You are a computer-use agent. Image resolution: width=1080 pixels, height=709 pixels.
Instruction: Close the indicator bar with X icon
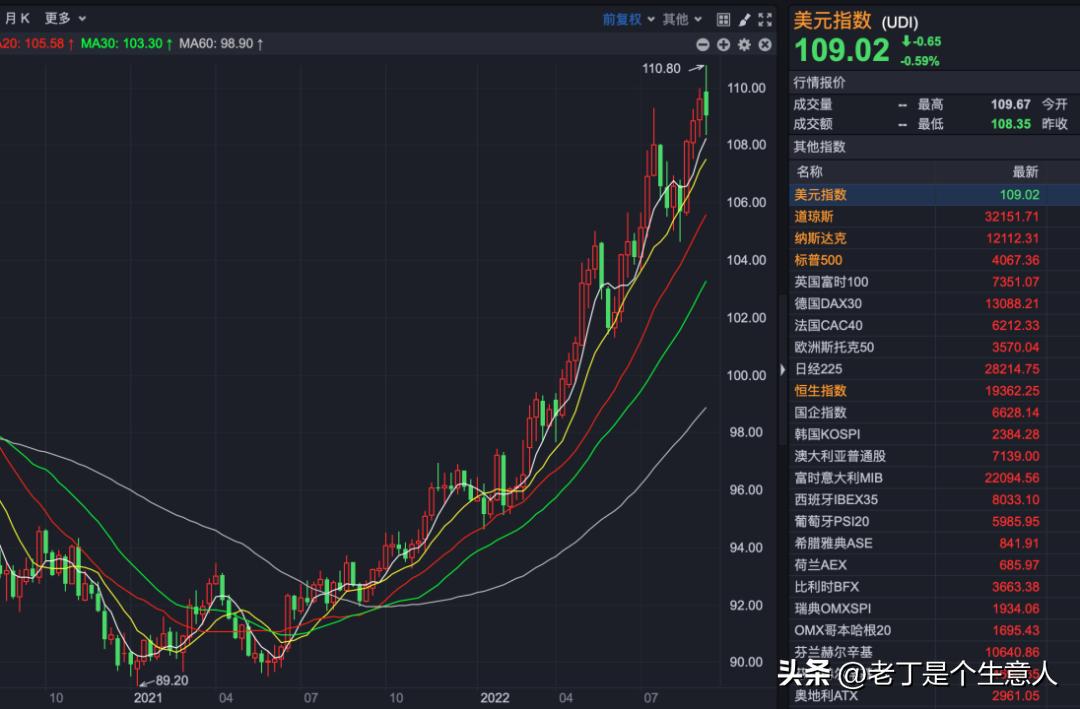(x=764, y=45)
